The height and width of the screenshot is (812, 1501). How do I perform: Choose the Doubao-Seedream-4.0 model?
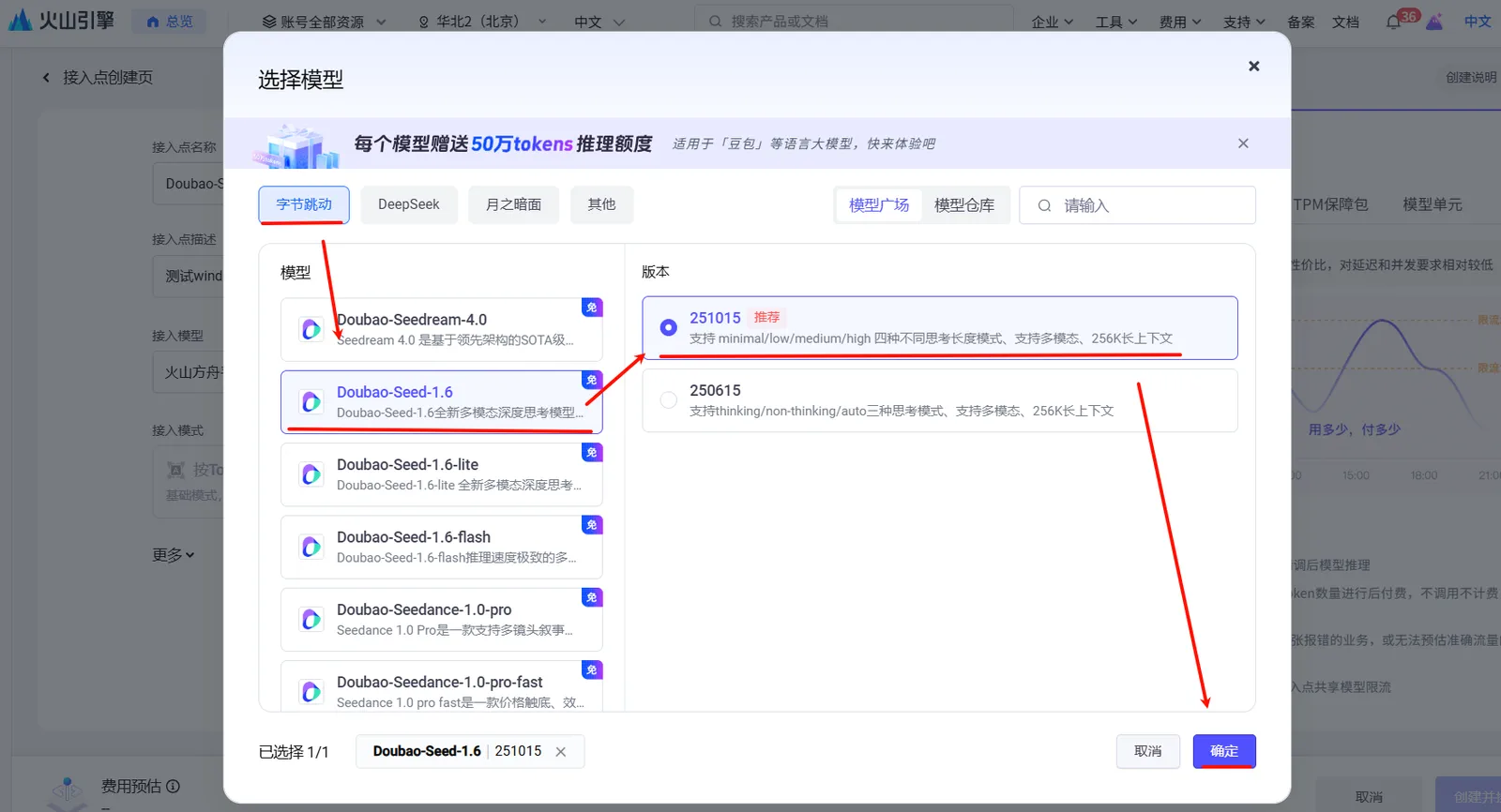click(x=441, y=329)
